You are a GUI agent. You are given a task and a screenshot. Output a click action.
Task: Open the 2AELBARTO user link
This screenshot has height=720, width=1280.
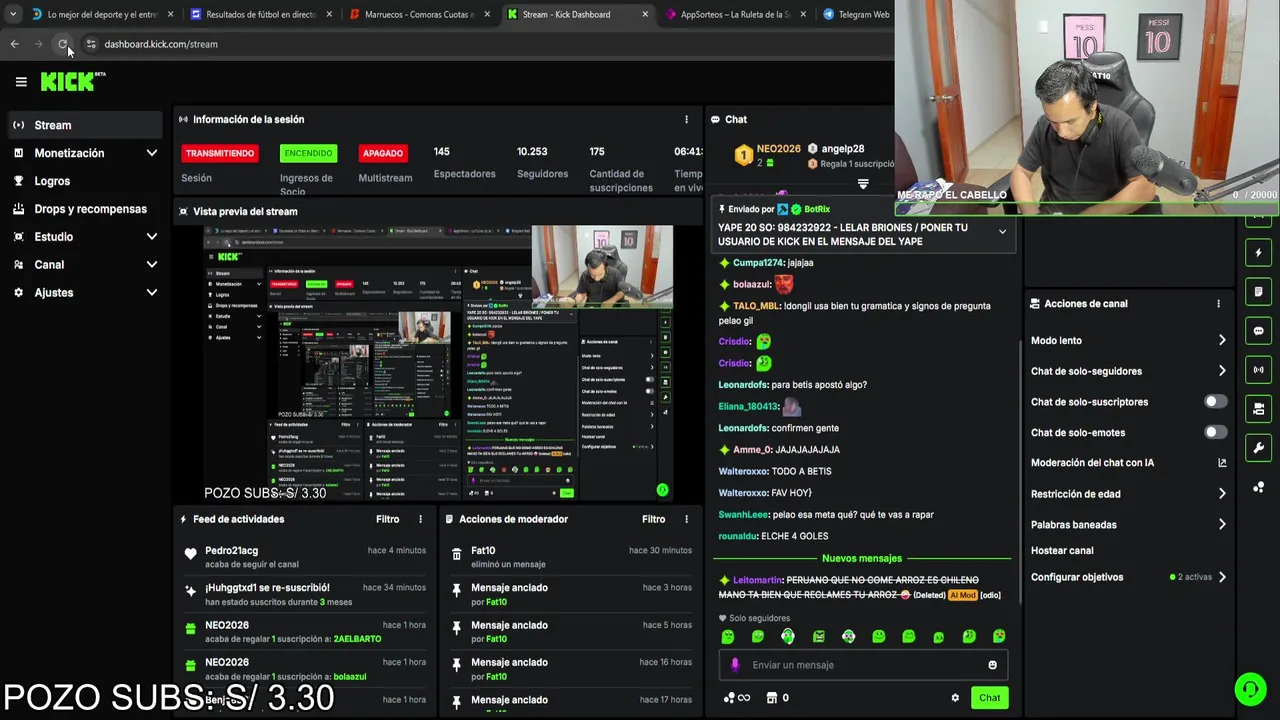pos(357,639)
